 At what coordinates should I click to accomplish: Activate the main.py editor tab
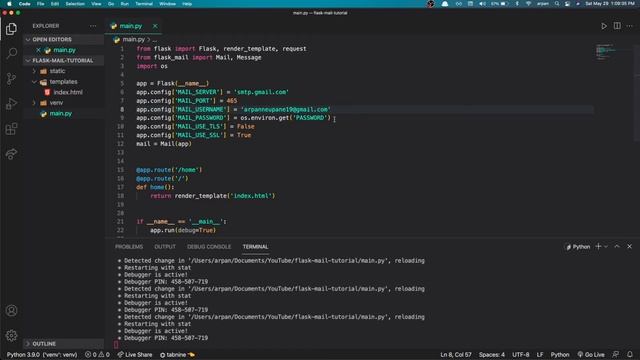[x=130, y=26]
